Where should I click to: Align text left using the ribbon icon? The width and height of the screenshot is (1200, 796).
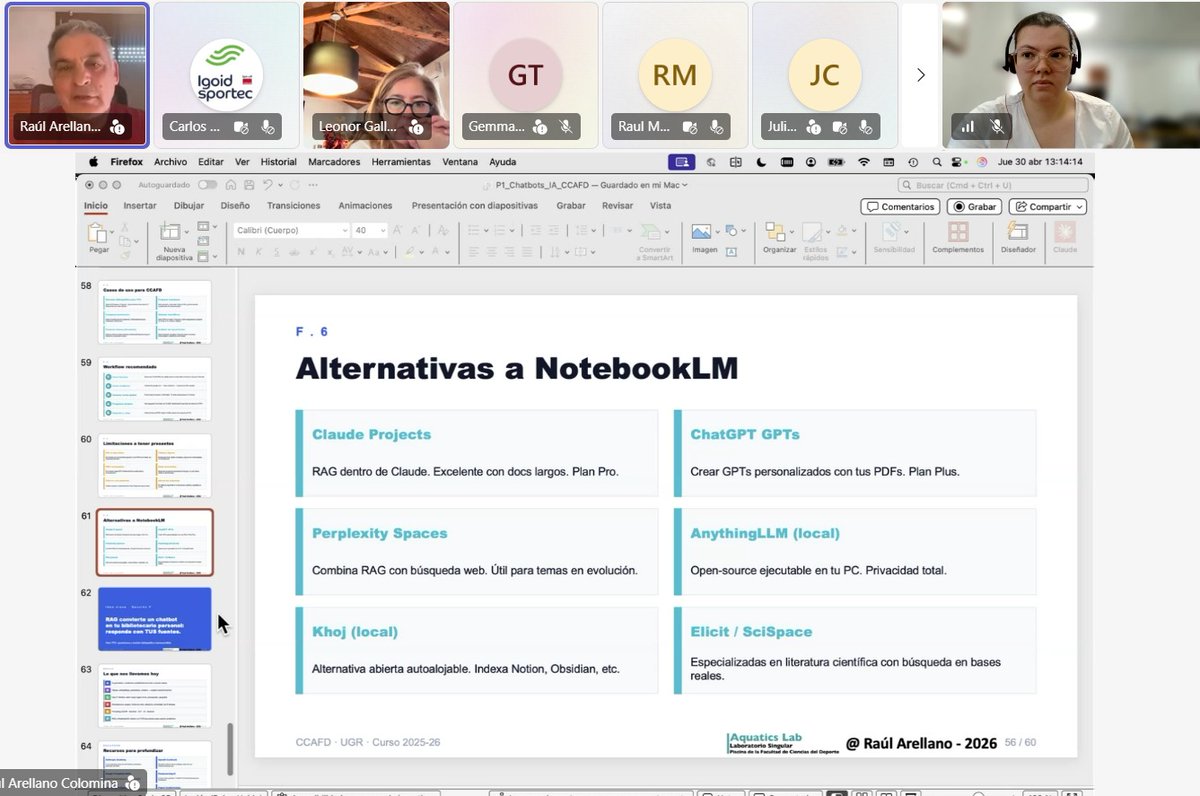[x=474, y=252]
